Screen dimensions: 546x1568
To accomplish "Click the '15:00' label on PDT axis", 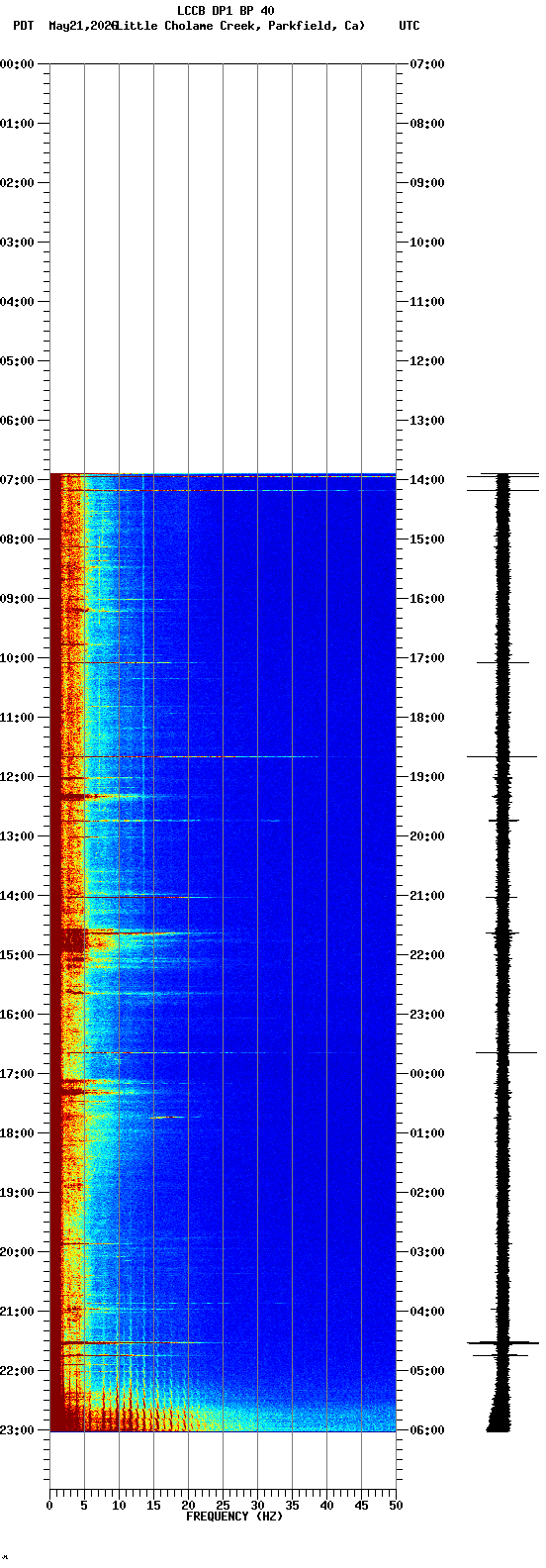I will [18, 955].
